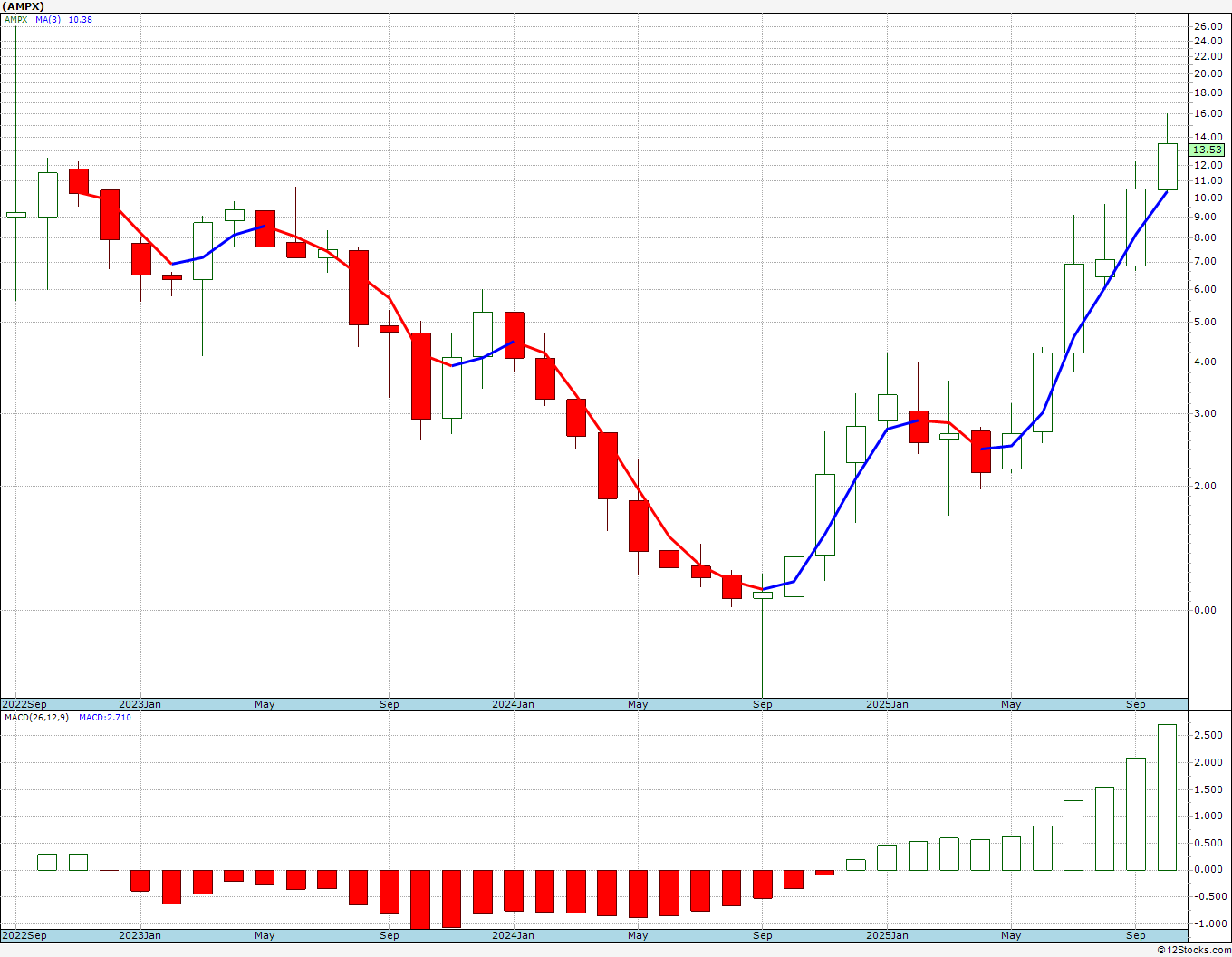Select the 16.00 price axis label
Screen dimensions: 1232x957
coord(1208,114)
